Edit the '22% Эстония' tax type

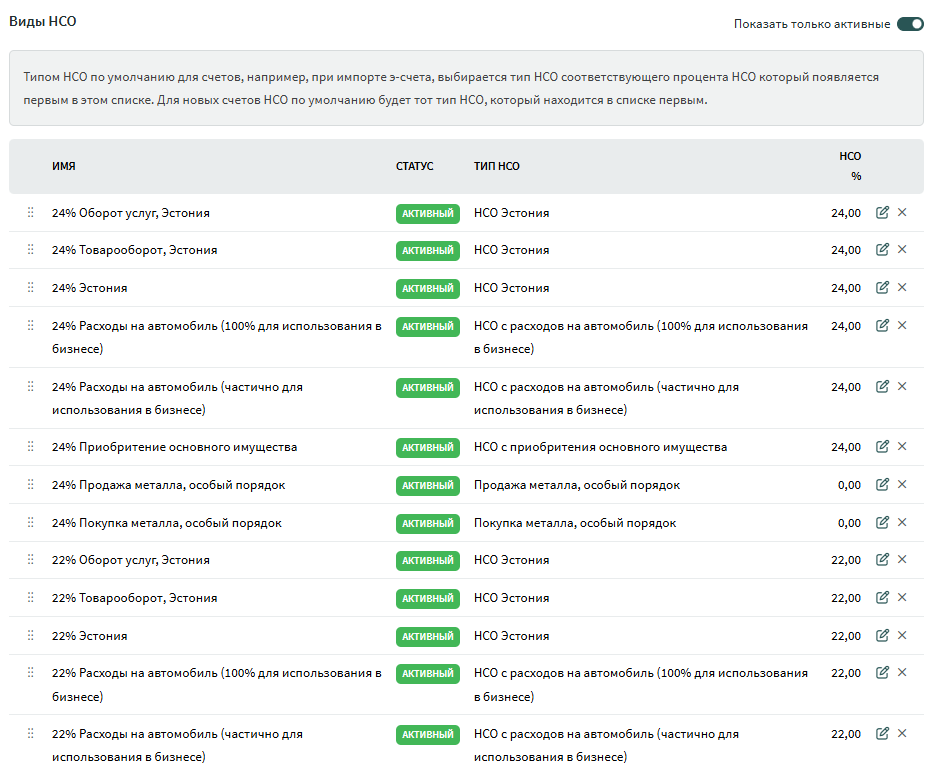pos(882,636)
